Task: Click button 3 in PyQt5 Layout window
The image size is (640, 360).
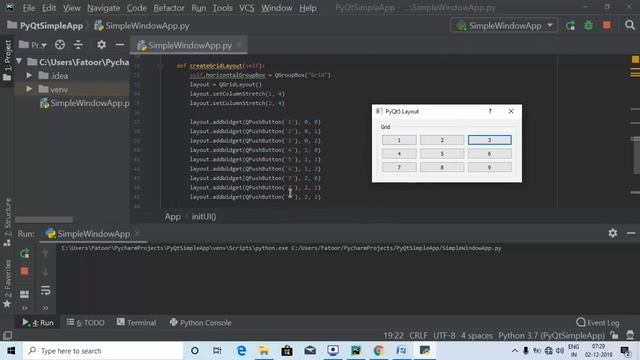Action: tap(489, 140)
